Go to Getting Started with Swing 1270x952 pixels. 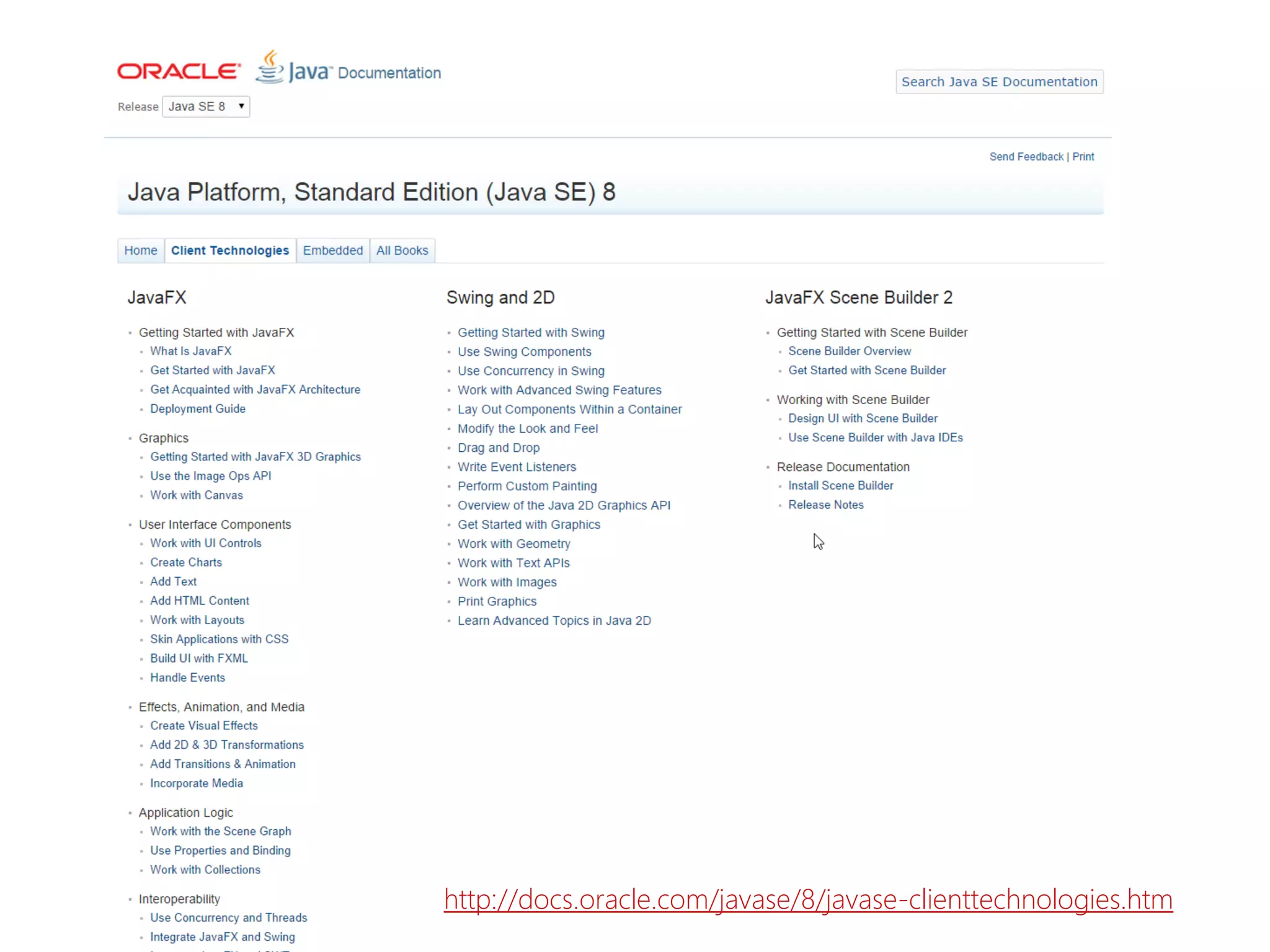[531, 332]
